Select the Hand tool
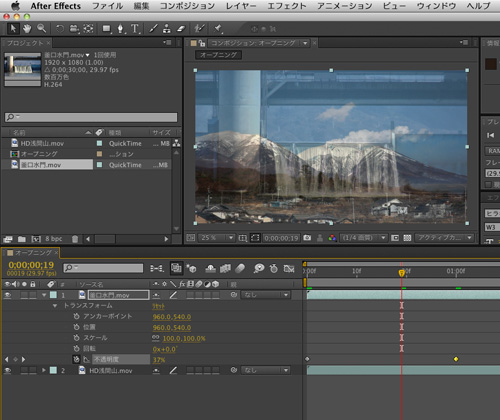Viewport: 500px width, 420px height. (x=27, y=29)
